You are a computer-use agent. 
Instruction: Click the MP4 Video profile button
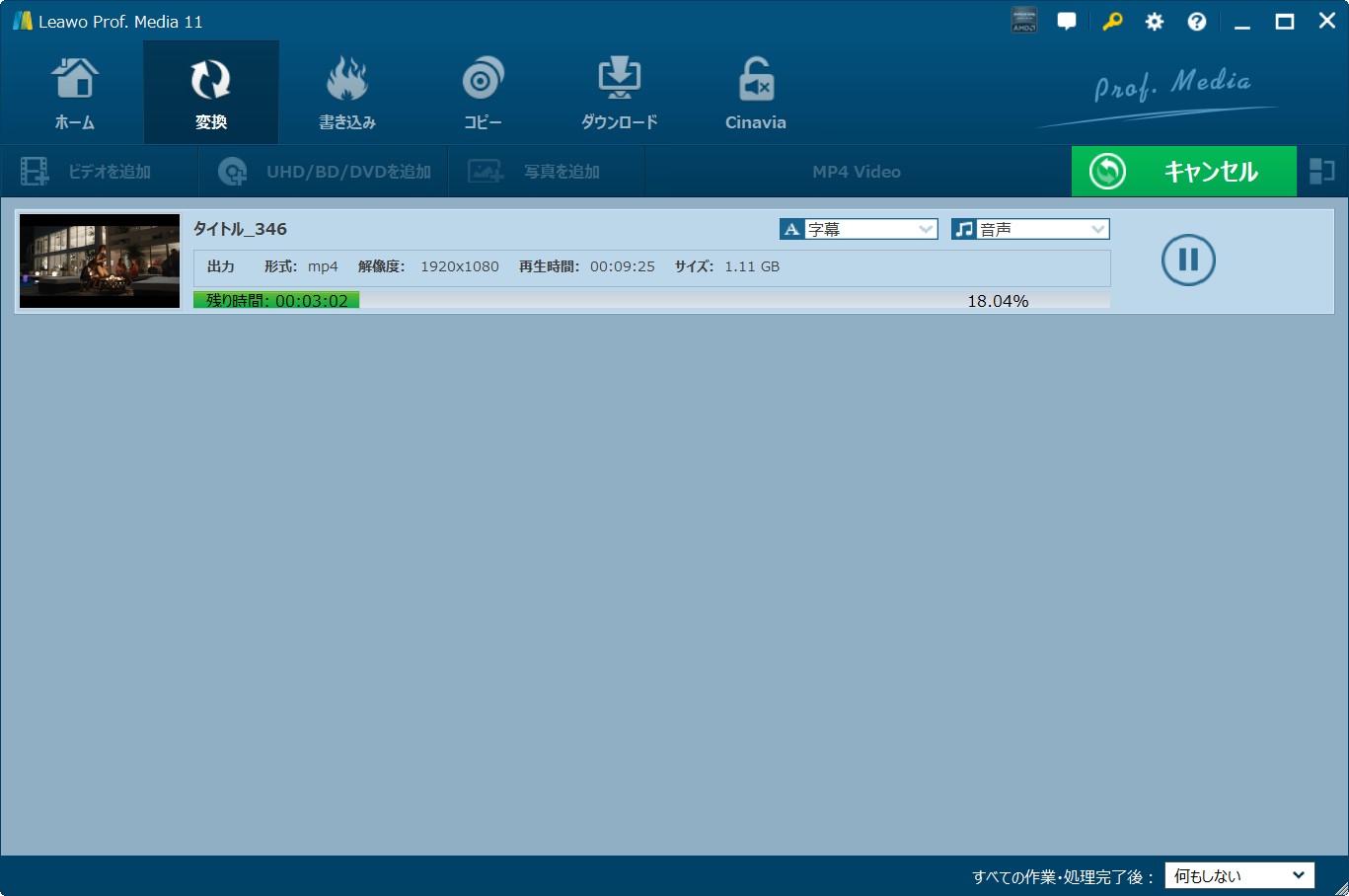[x=857, y=172]
